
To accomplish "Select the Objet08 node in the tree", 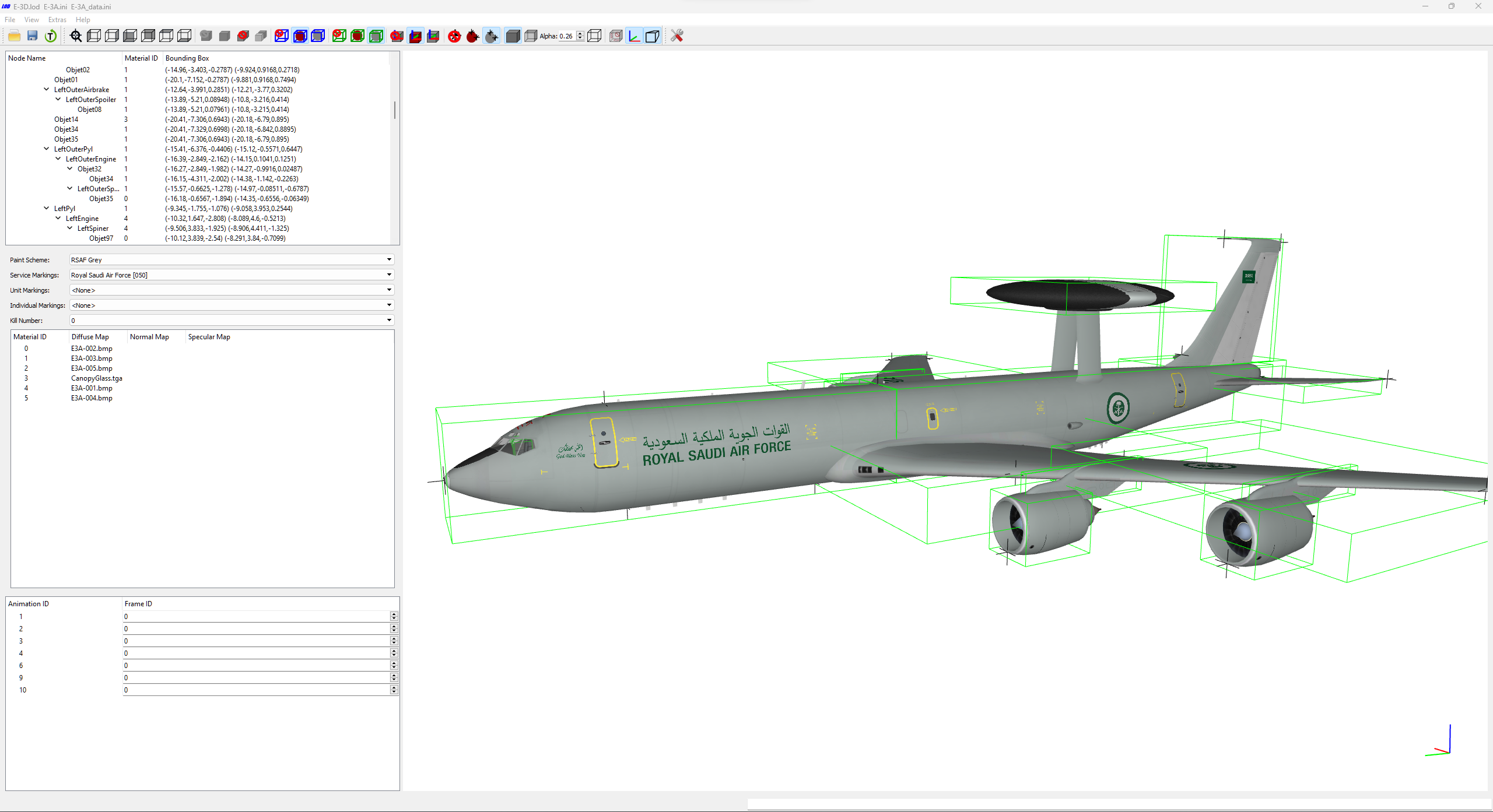I will (x=89, y=110).
